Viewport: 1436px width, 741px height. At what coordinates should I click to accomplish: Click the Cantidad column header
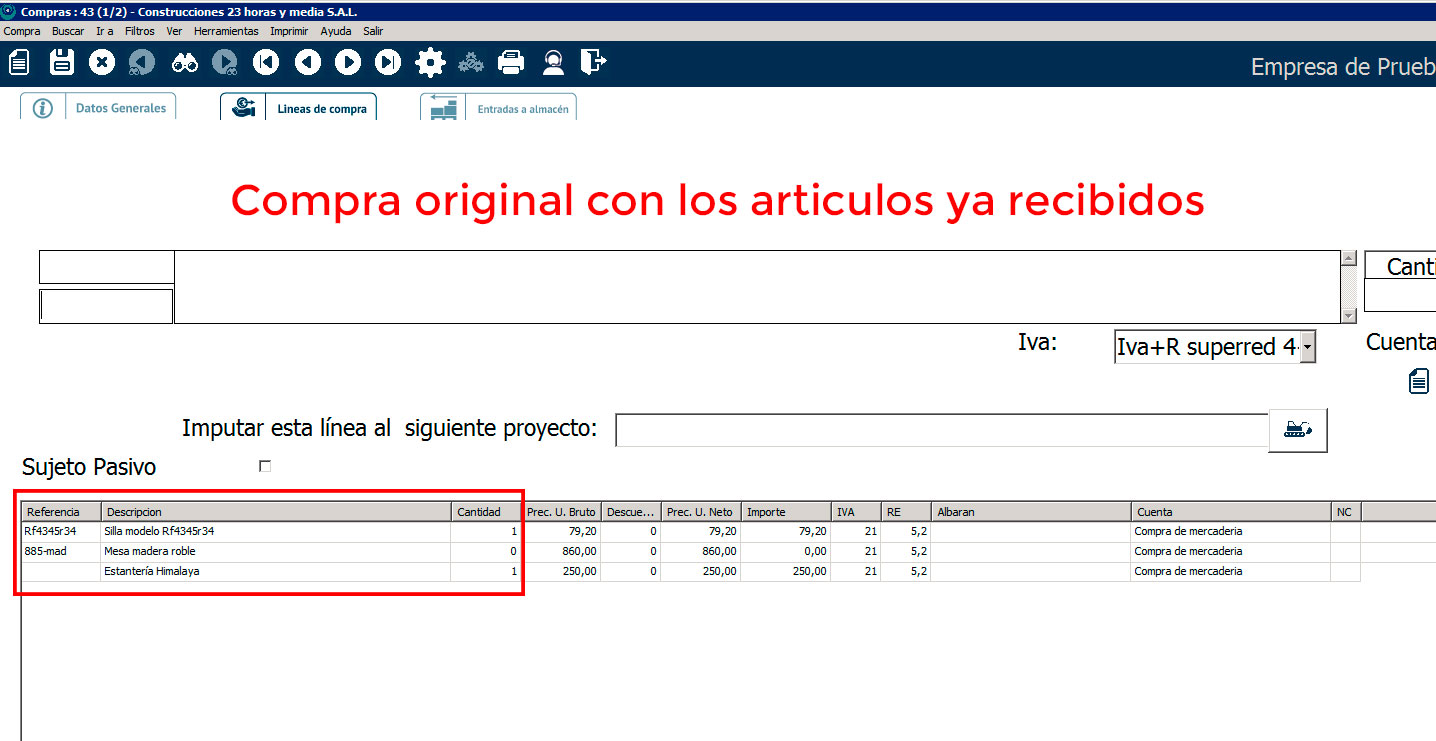point(486,512)
